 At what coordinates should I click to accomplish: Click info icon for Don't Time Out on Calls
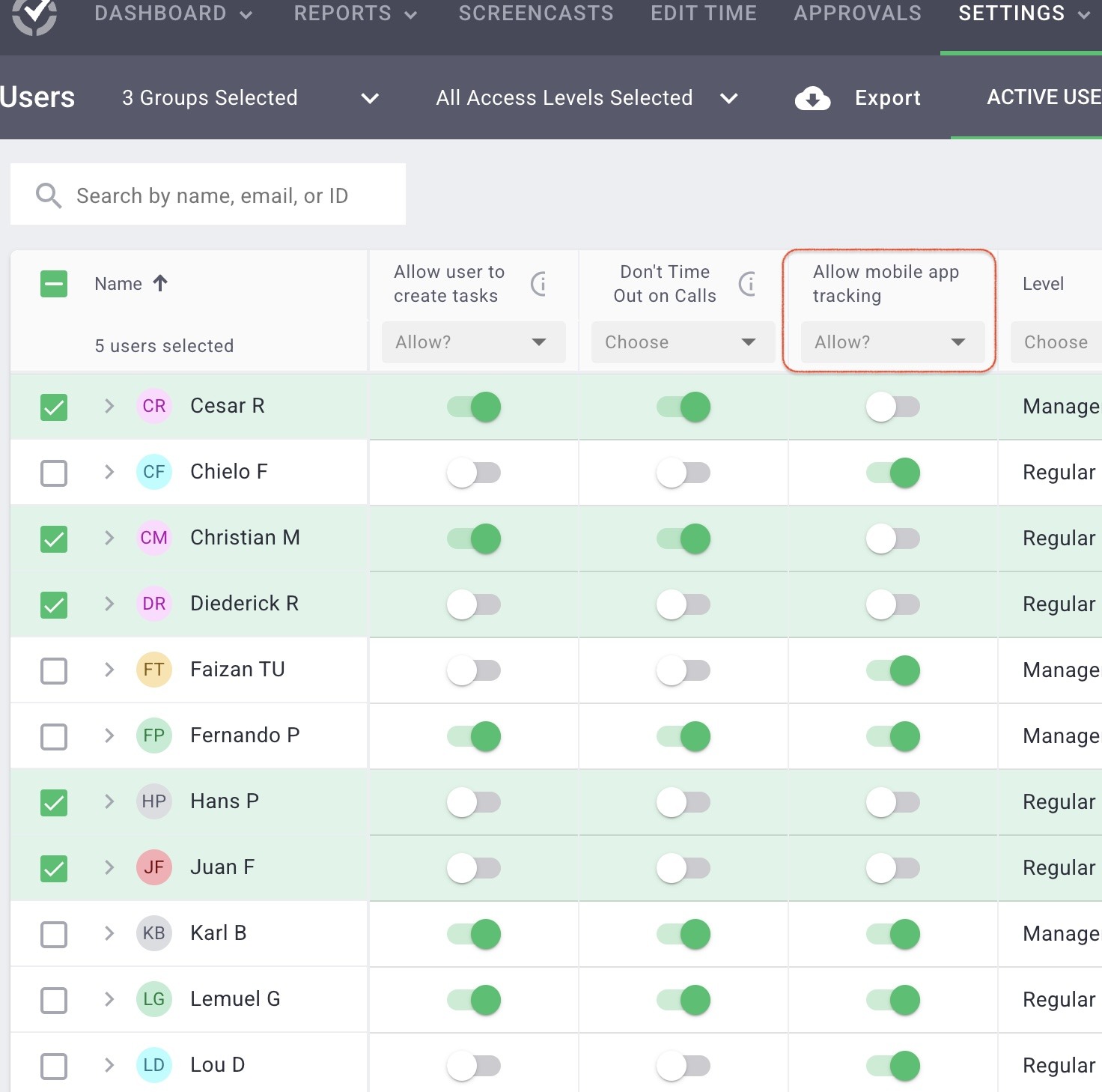pyautogui.click(x=747, y=283)
